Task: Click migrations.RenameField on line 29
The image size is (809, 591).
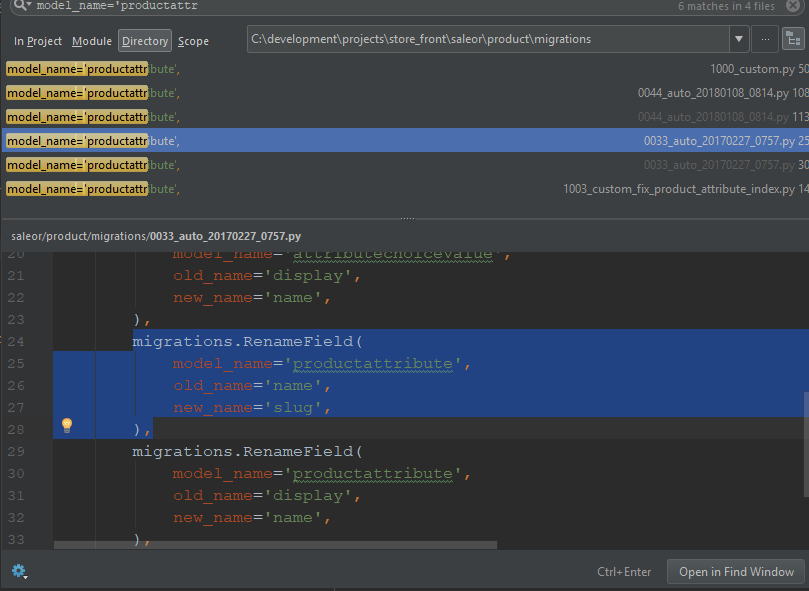Action: [x=242, y=452]
